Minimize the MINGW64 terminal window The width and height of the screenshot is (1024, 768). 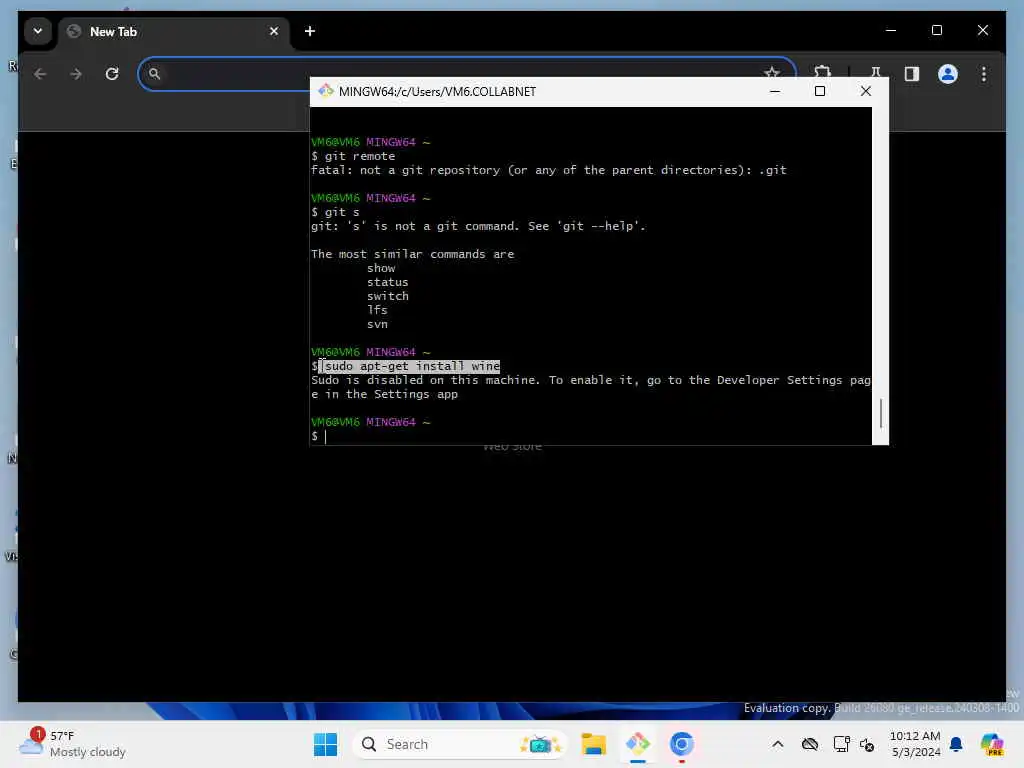(x=775, y=91)
